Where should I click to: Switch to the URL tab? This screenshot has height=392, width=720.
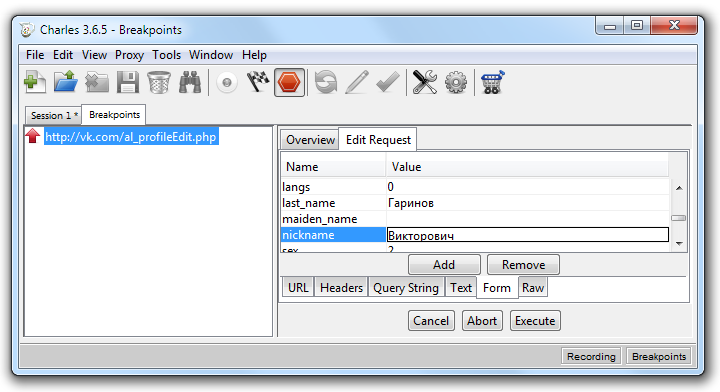click(x=298, y=288)
